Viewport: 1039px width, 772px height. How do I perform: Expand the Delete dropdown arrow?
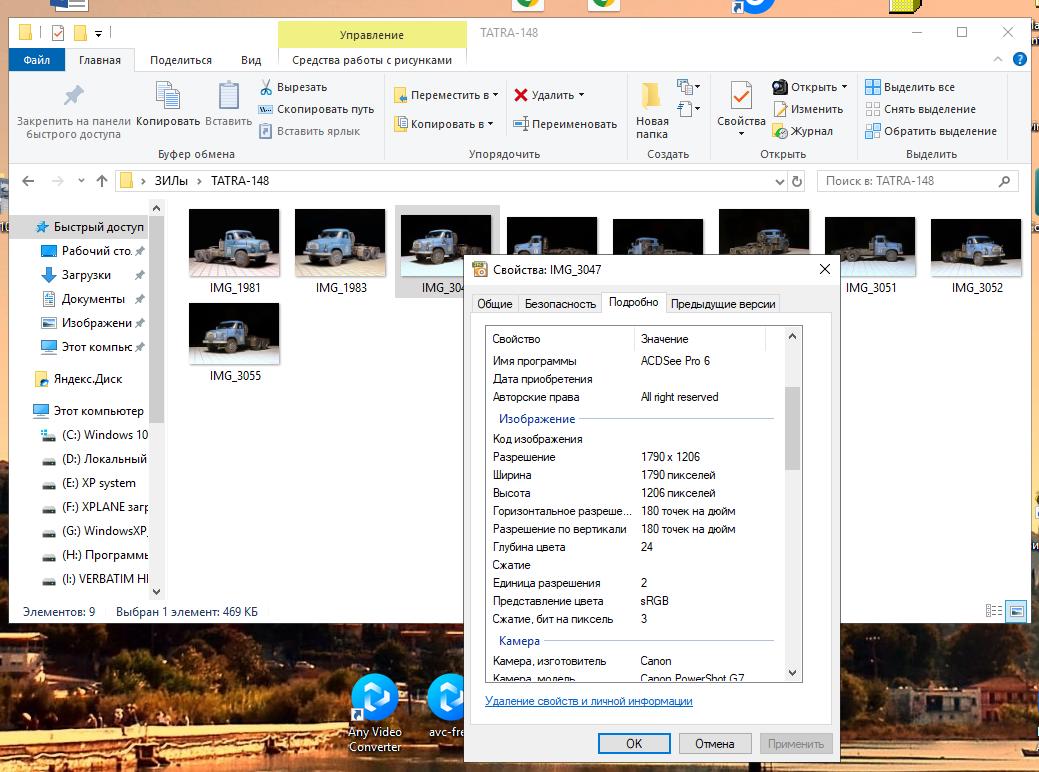coord(581,96)
